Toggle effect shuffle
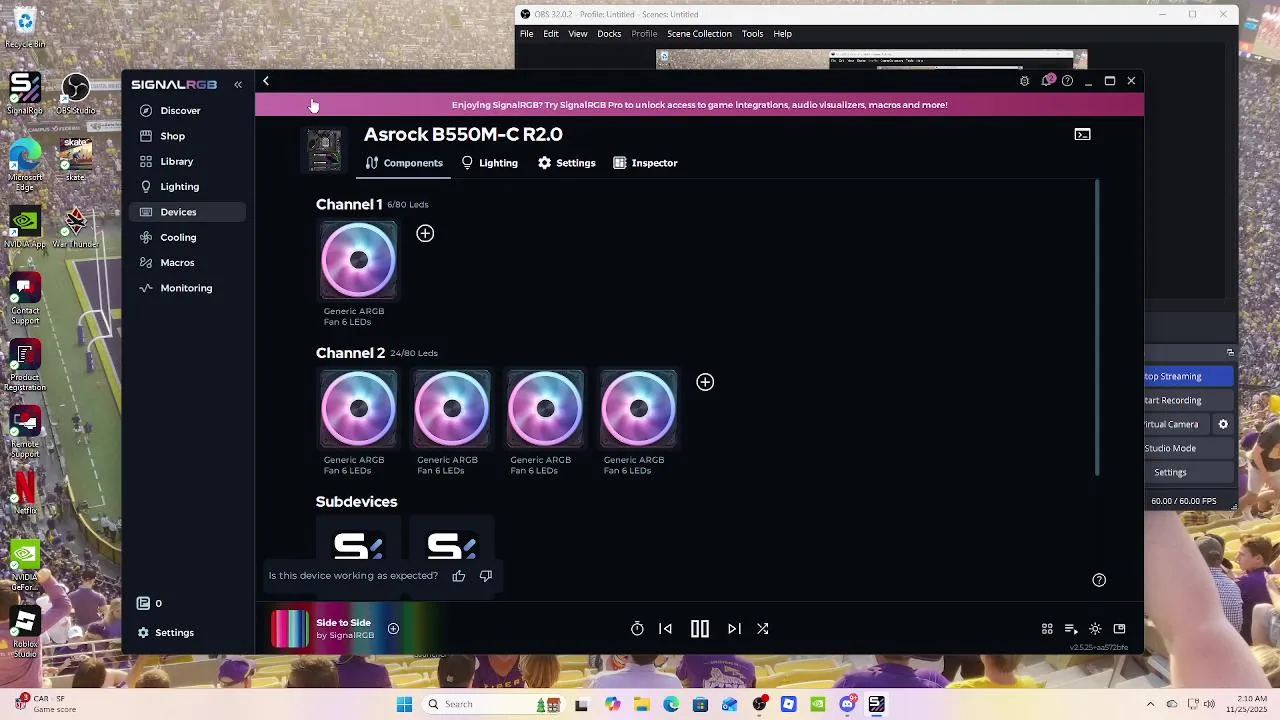 click(762, 629)
